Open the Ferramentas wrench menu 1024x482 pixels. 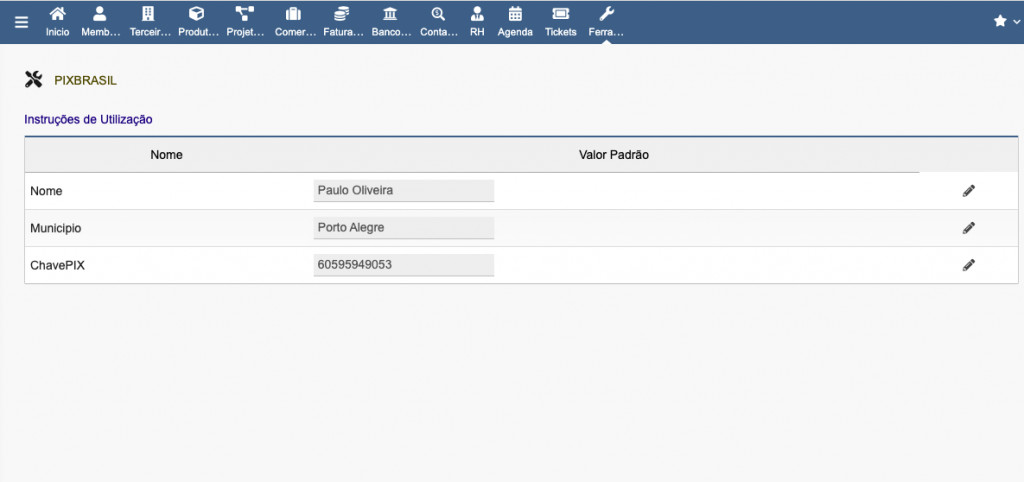(x=606, y=15)
